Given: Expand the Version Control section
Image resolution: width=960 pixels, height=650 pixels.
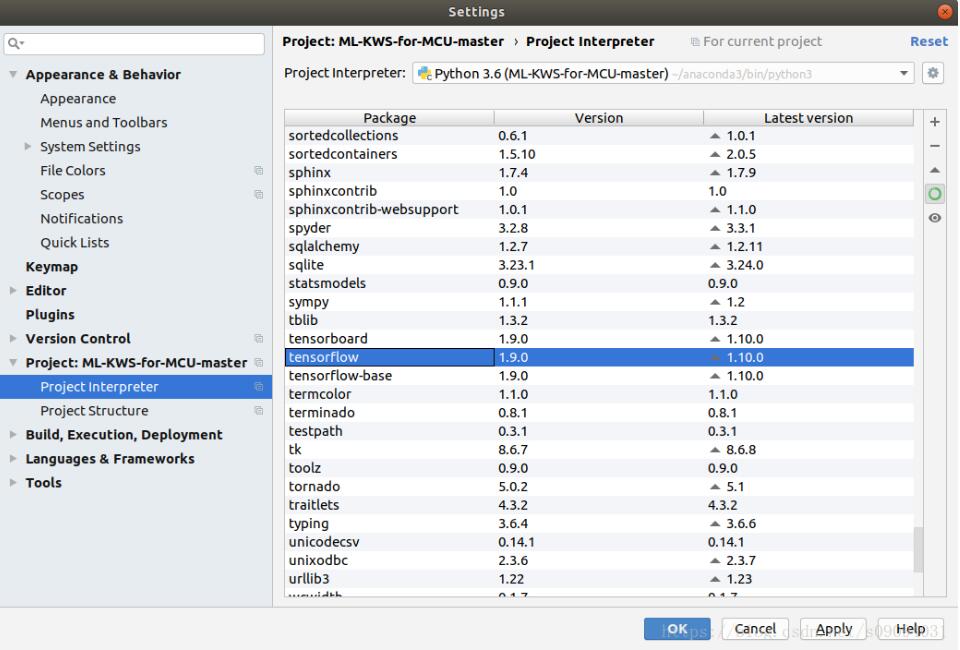Looking at the screenshot, I should click(13, 338).
